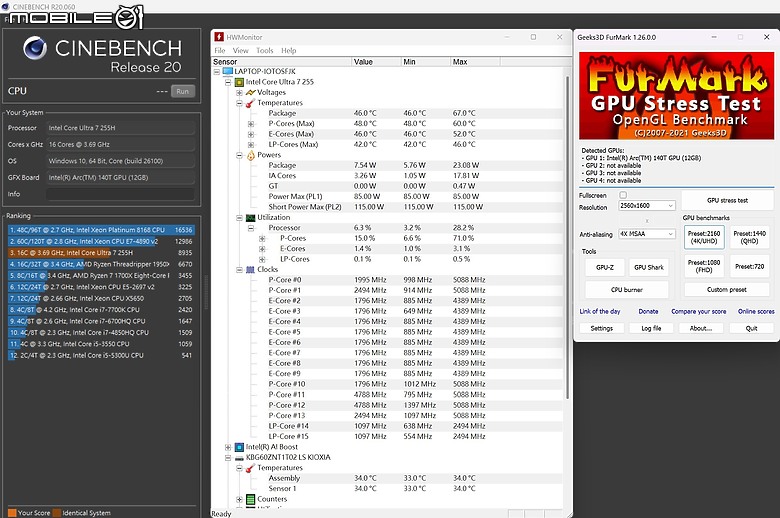Click the Donate link
The image size is (780, 518).
tap(648, 311)
